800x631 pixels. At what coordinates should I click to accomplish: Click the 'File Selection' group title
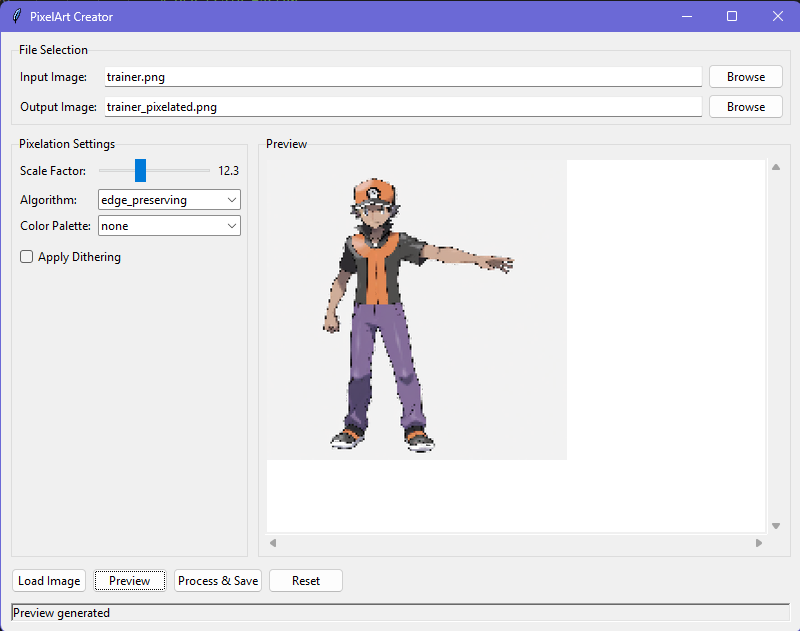[54, 50]
